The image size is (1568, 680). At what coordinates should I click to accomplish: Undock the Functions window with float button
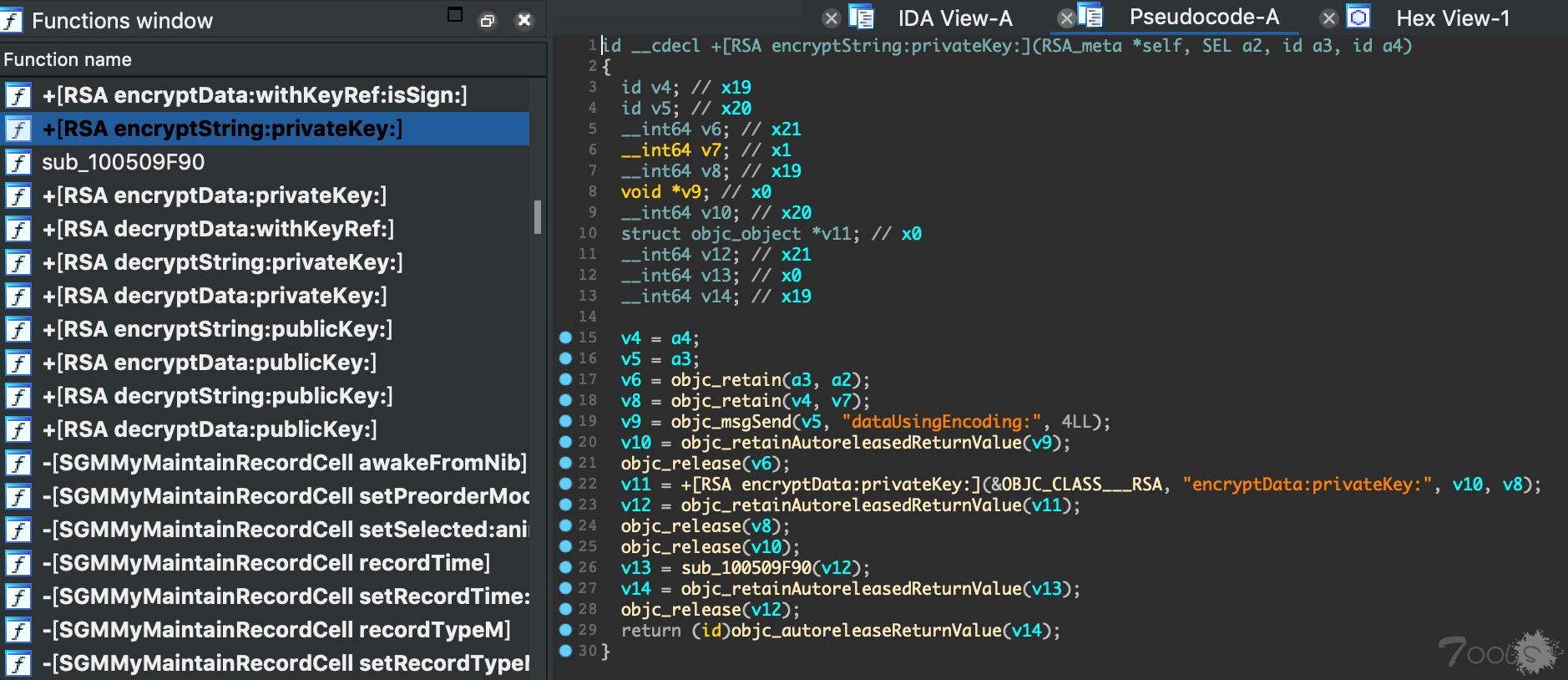coord(488,21)
